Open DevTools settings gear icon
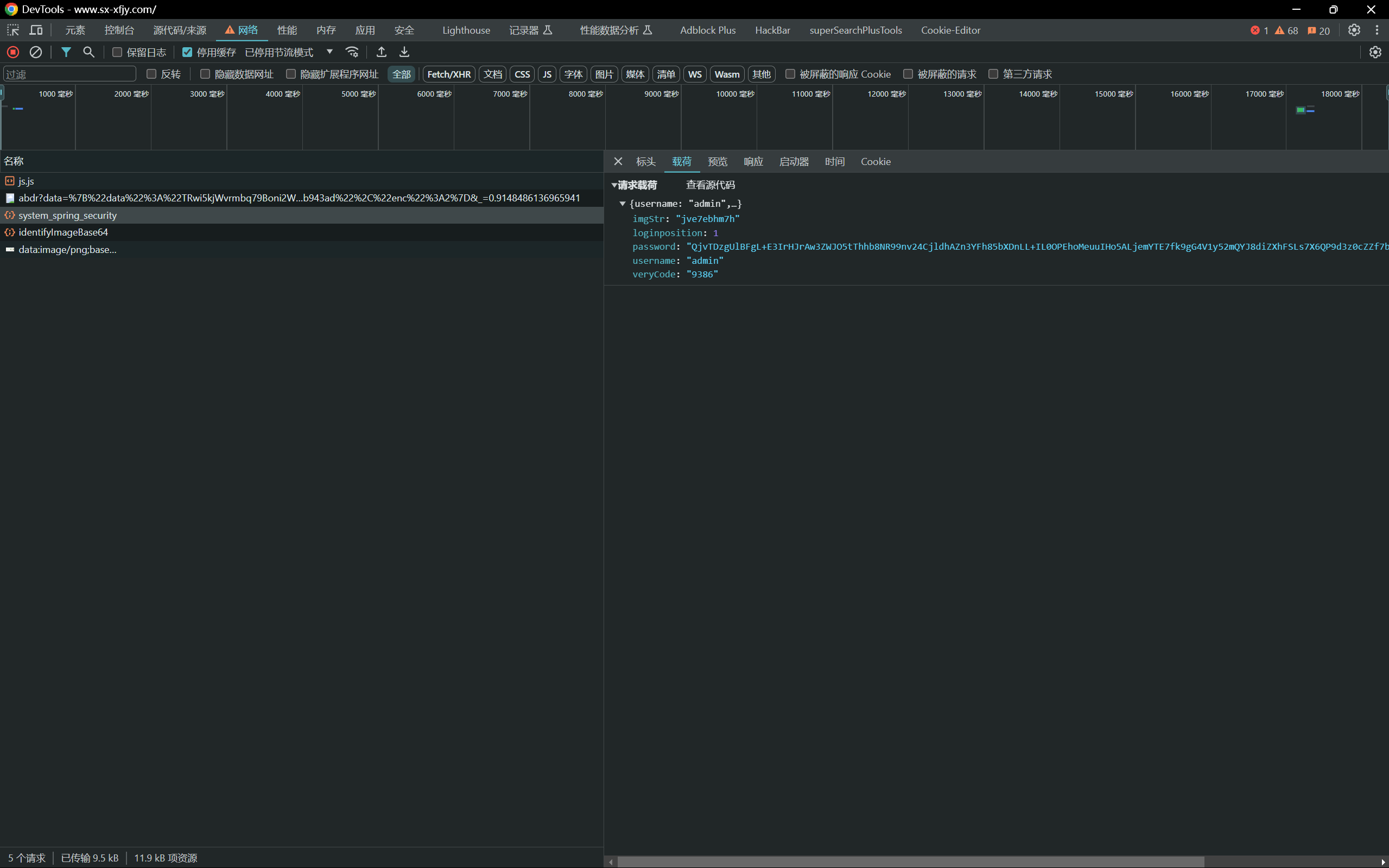The height and width of the screenshot is (868, 1389). pyautogui.click(x=1354, y=30)
